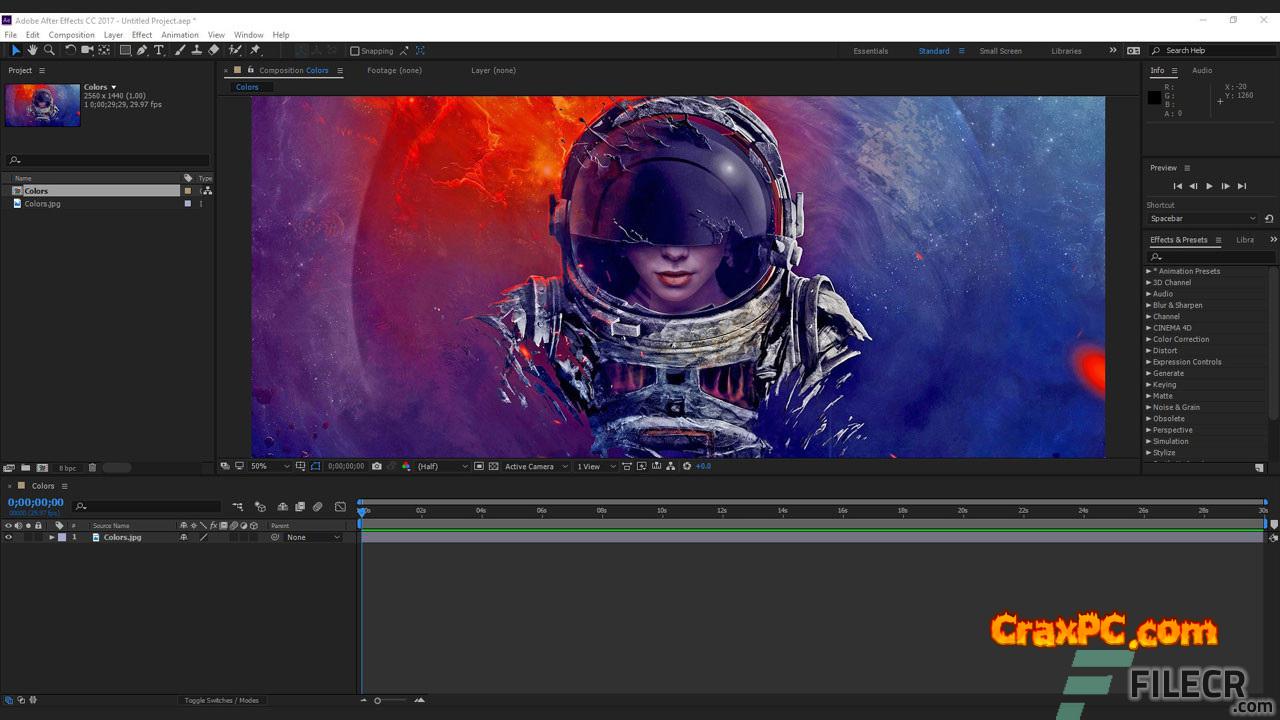Select the Horizontal Type tool

coord(159,50)
